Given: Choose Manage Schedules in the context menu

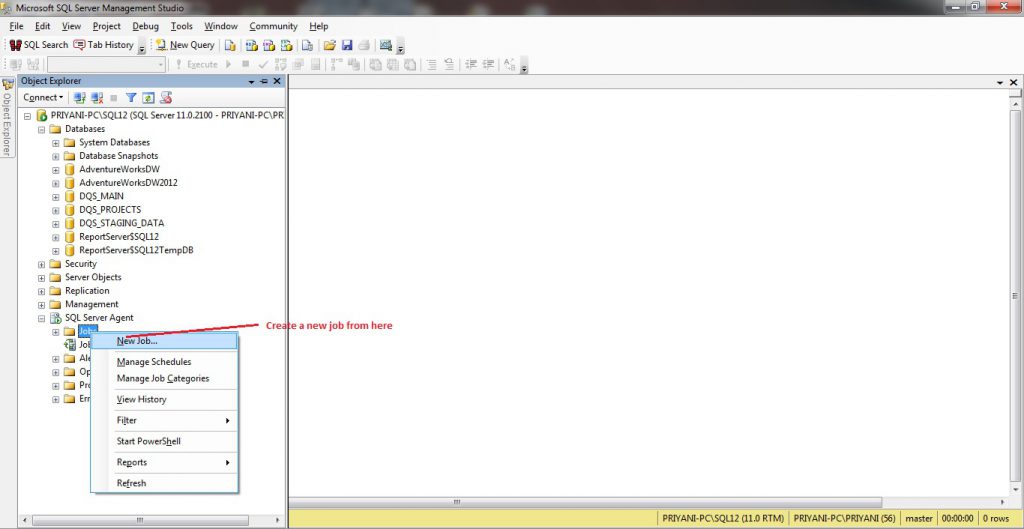Looking at the screenshot, I should [x=154, y=362].
